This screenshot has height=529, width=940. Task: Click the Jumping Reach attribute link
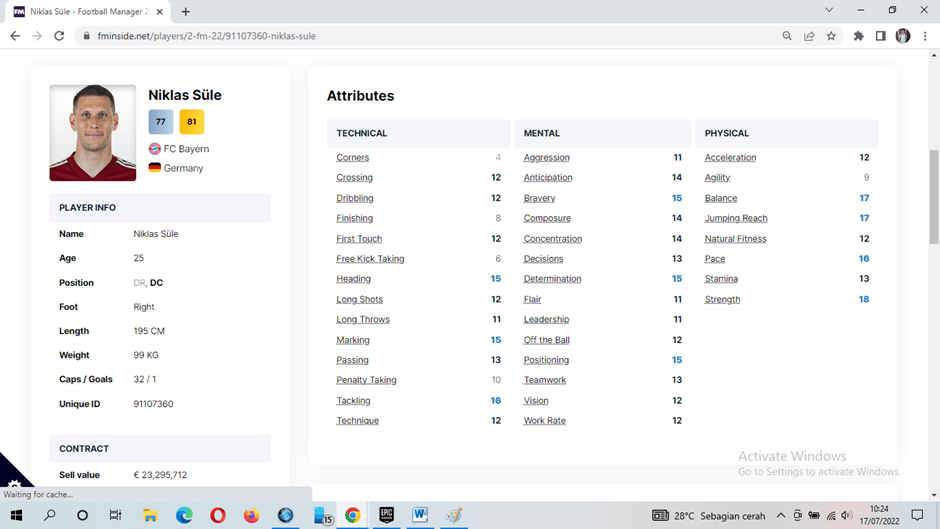coord(736,218)
